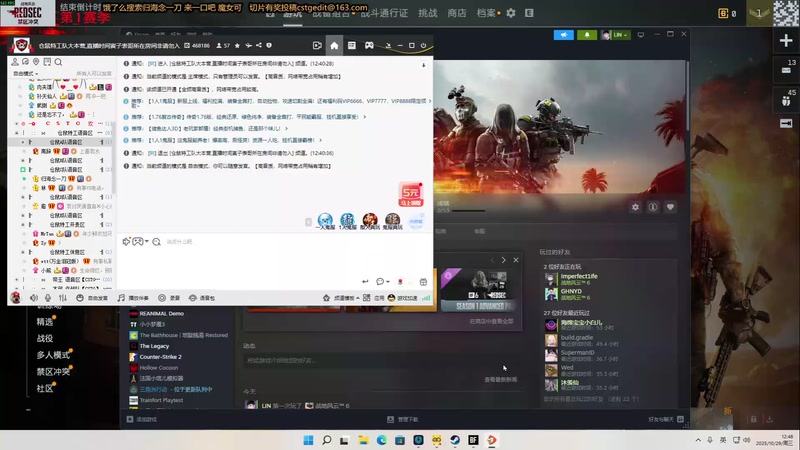This screenshot has width=800, height=450.
Task: Select Counter-Strike 2 in Steam library
Action: click(160, 357)
